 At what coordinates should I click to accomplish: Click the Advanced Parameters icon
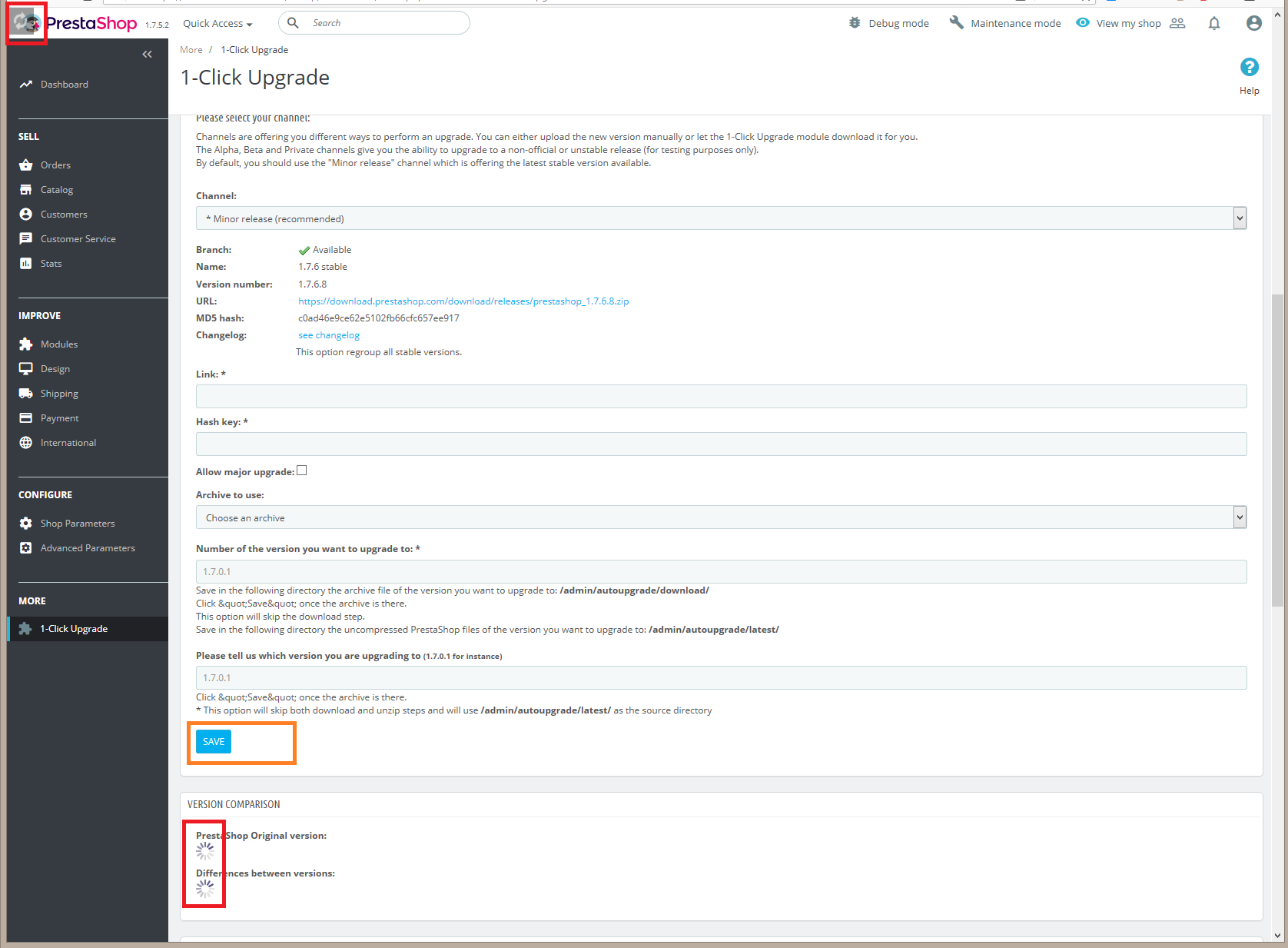[26, 548]
